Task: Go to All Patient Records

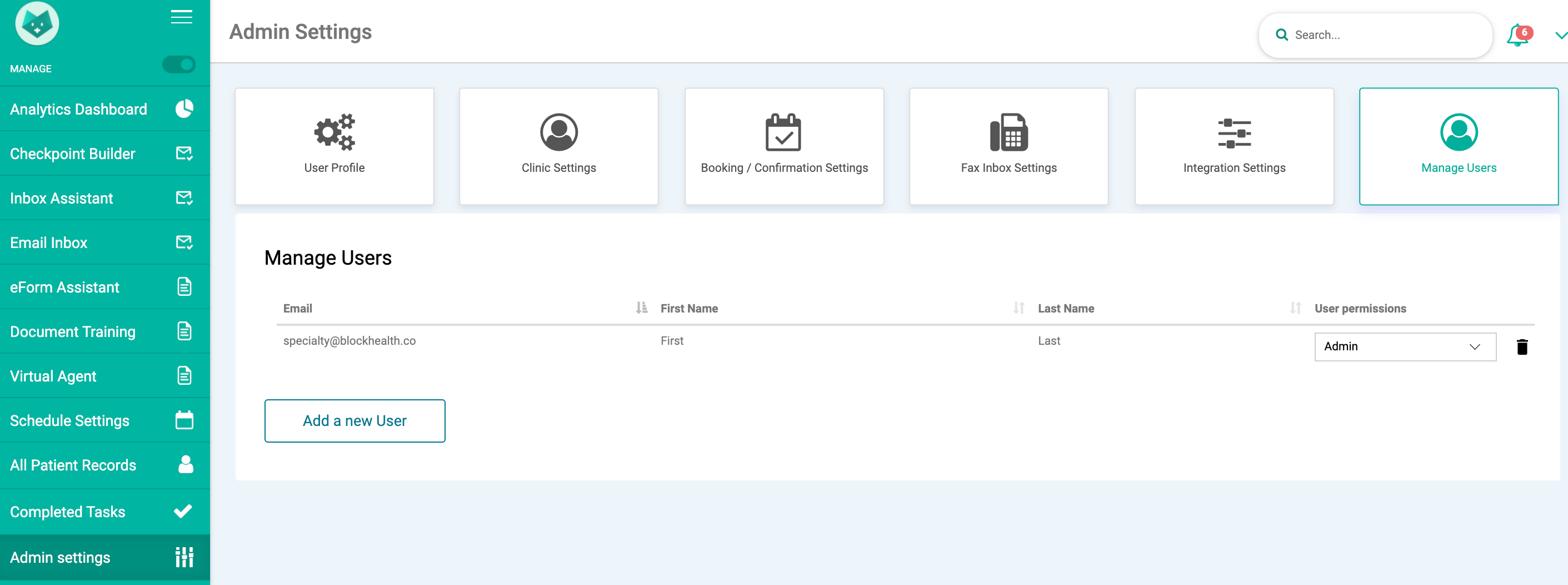Action: (x=104, y=465)
